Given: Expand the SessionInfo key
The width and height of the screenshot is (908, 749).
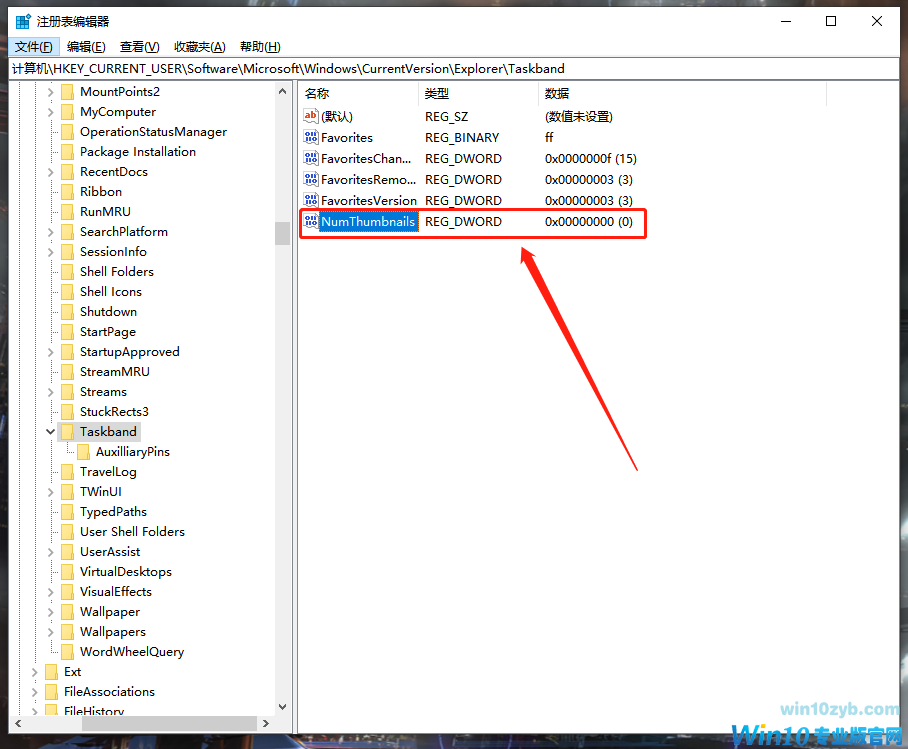Looking at the screenshot, I should pos(50,252).
